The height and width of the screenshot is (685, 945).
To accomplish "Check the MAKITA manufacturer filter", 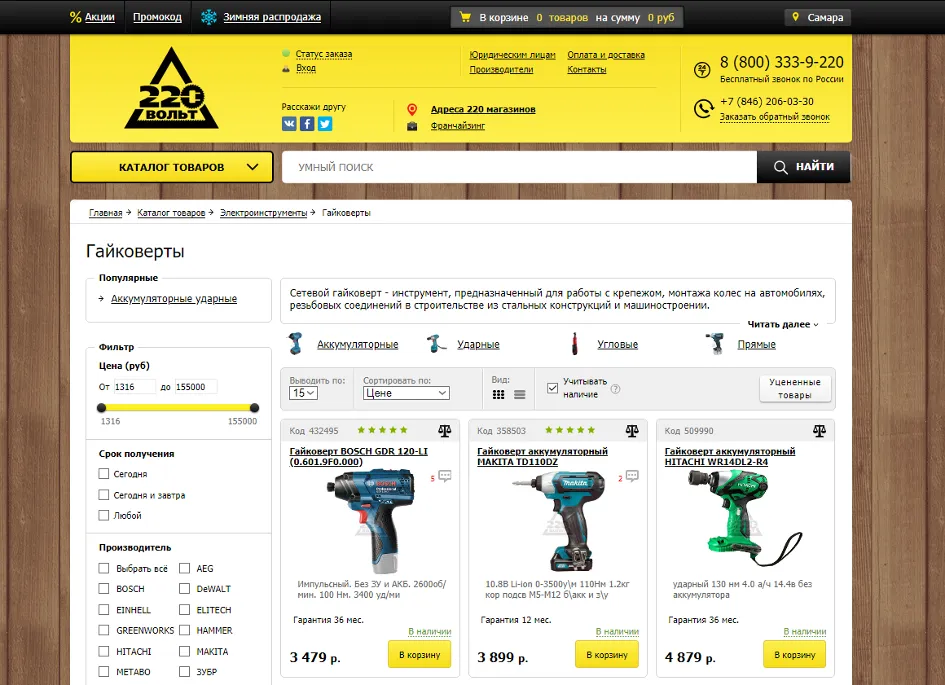I will point(184,651).
